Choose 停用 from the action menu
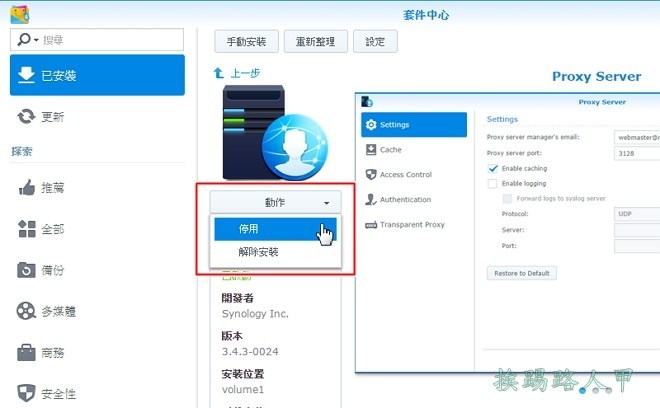This screenshot has height=408, width=660. (x=275, y=229)
